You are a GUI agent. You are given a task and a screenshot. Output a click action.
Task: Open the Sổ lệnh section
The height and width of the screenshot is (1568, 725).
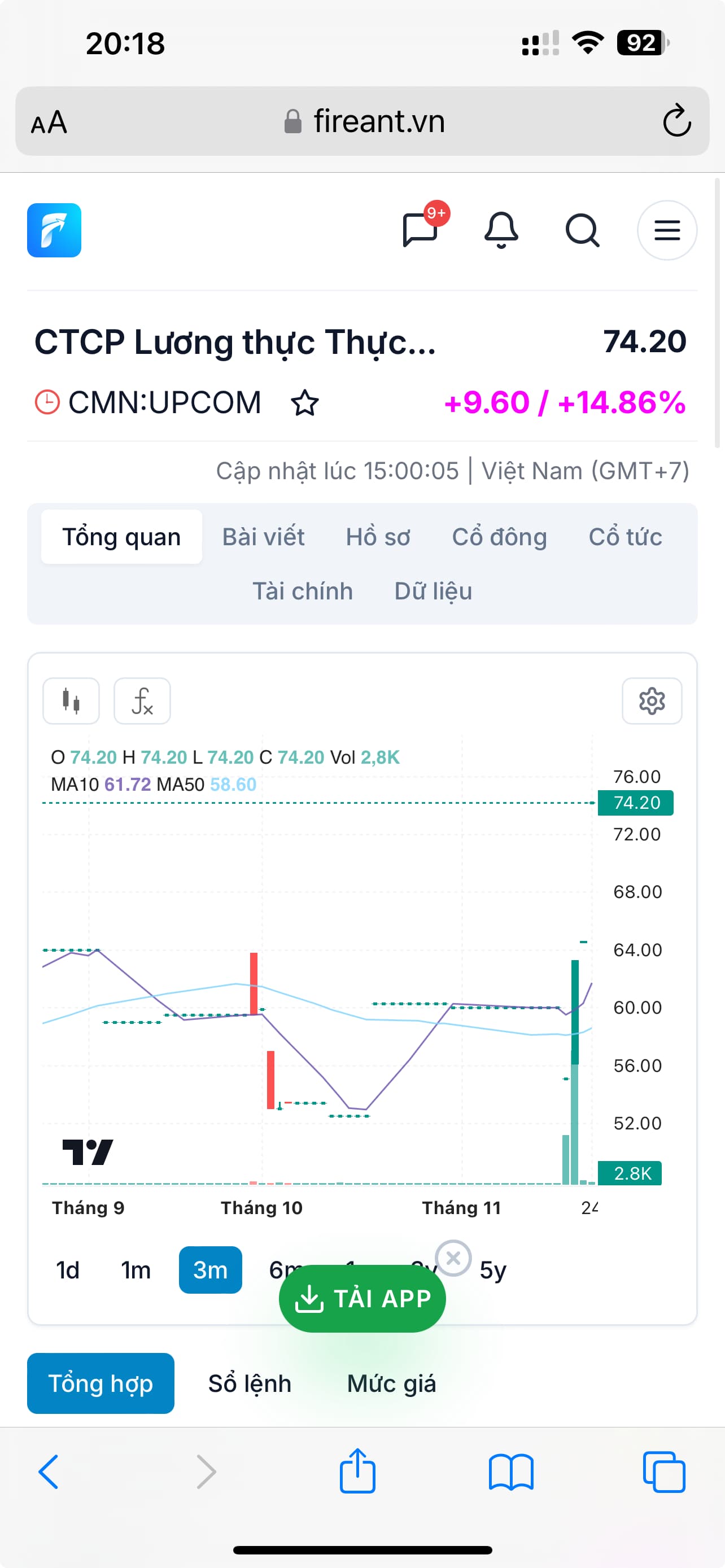[x=250, y=1383]
